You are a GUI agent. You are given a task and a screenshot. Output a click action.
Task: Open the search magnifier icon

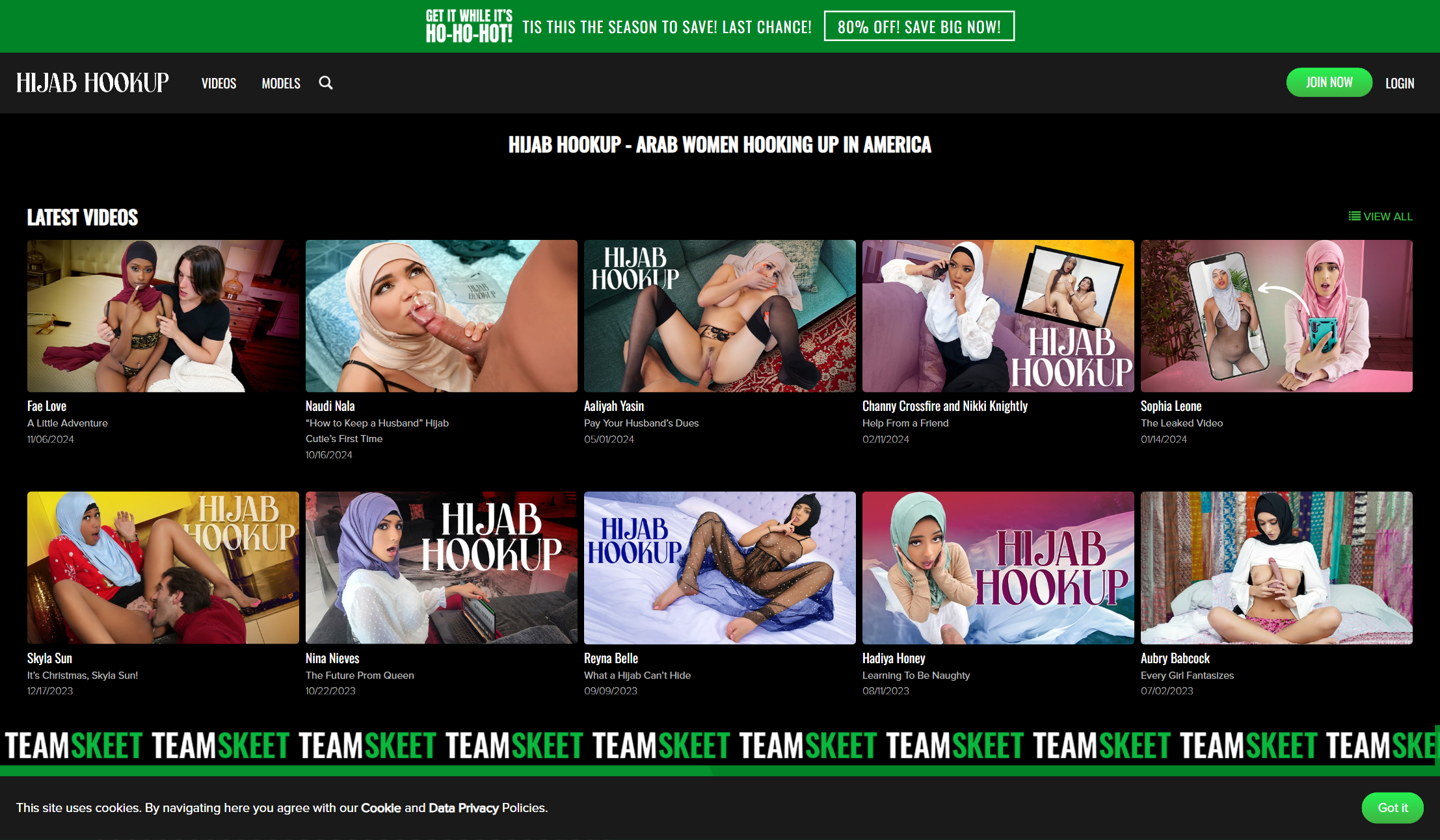[326, 83]
